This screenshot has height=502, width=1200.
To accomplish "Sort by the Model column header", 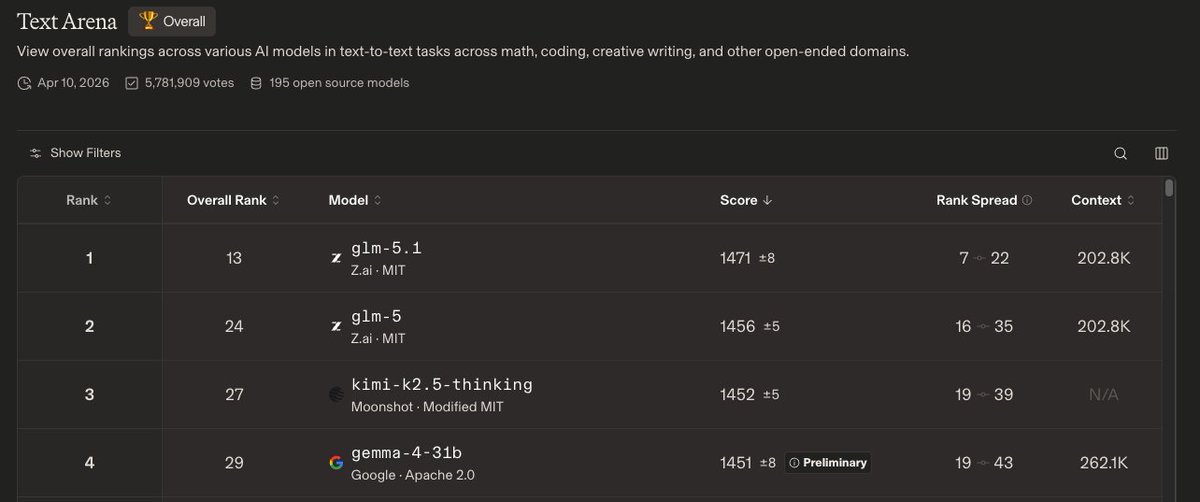I will pos(354,200).
